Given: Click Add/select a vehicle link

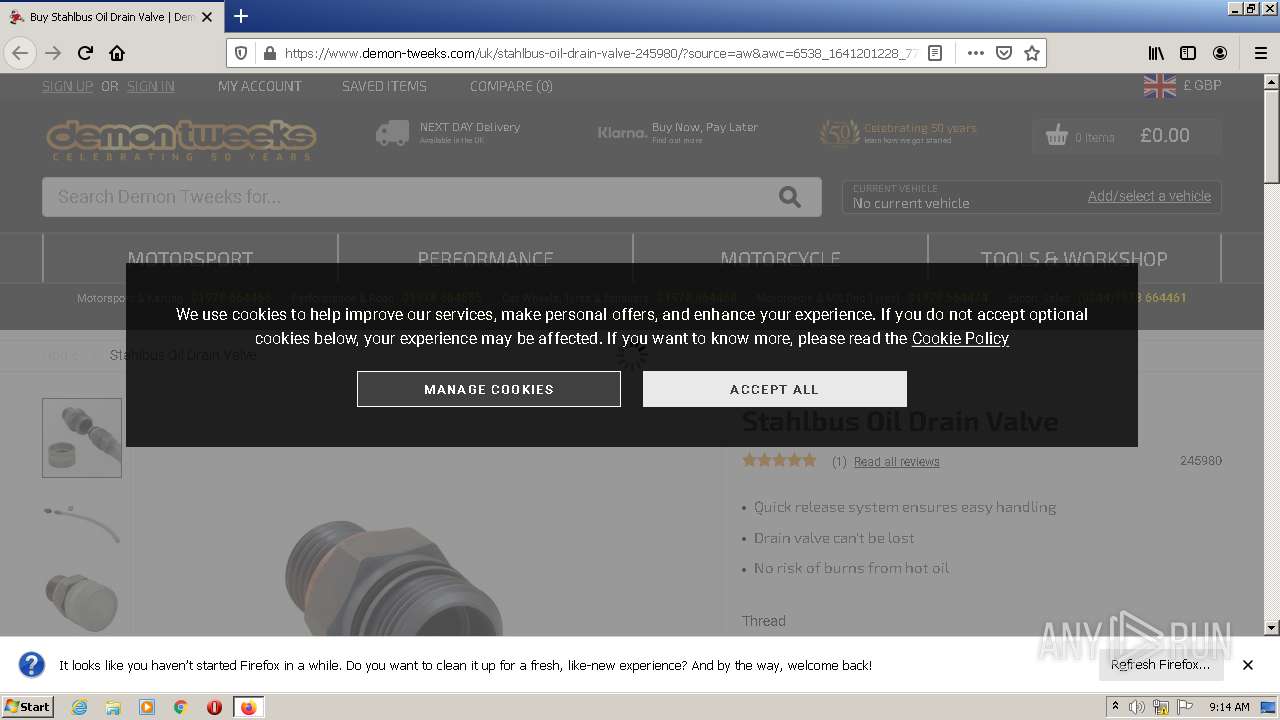Looking at the screenshot, I should (1149, 196).
